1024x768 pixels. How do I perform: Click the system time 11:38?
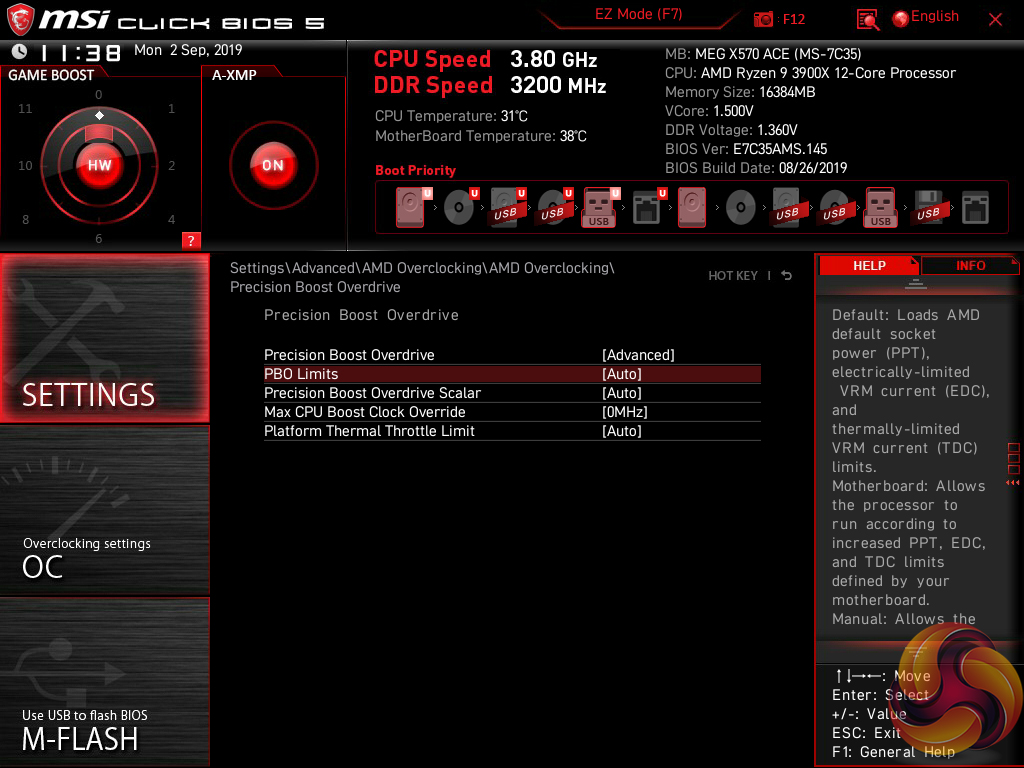click(x=80, y=52)
